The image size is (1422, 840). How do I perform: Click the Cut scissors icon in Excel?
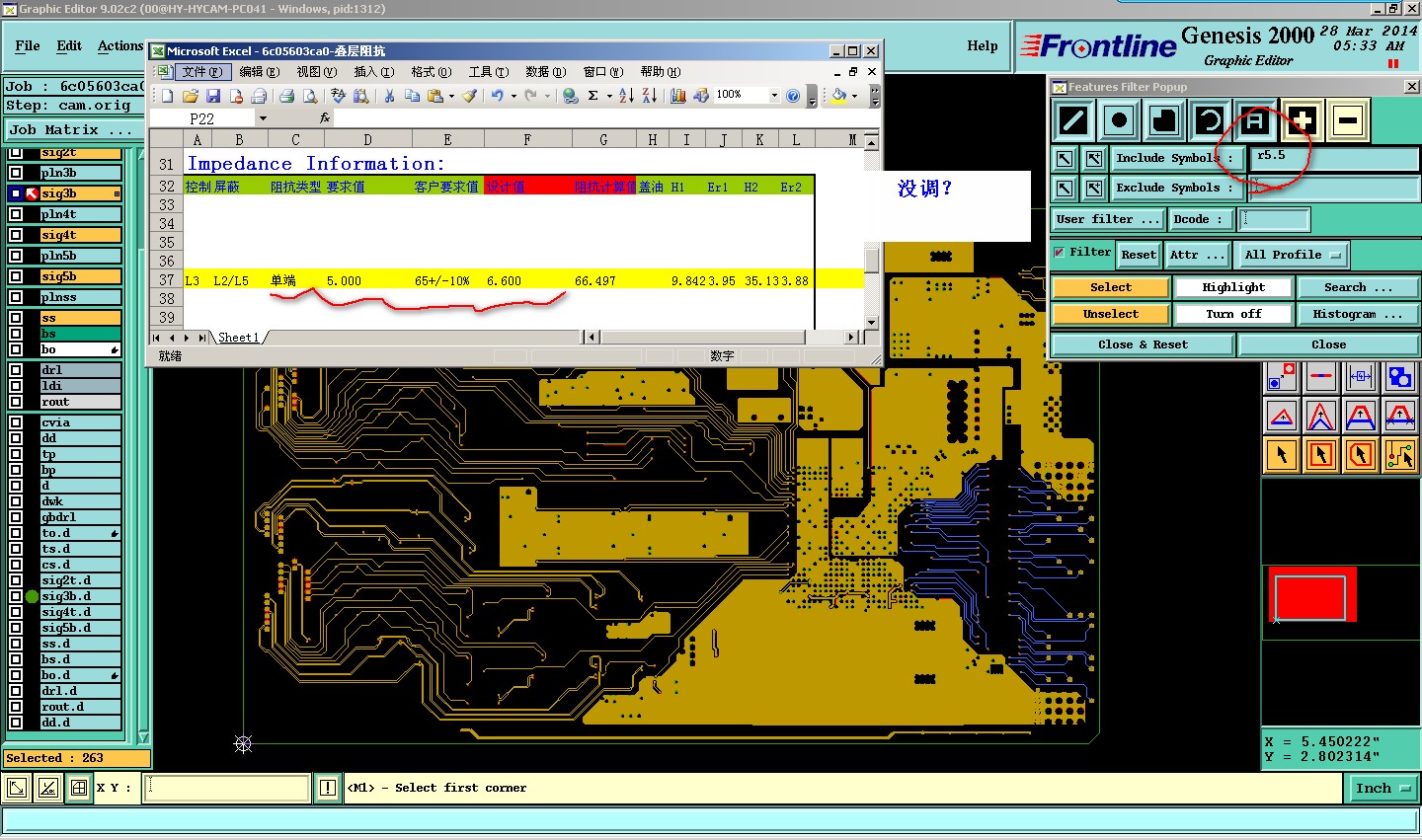point(389,96)
